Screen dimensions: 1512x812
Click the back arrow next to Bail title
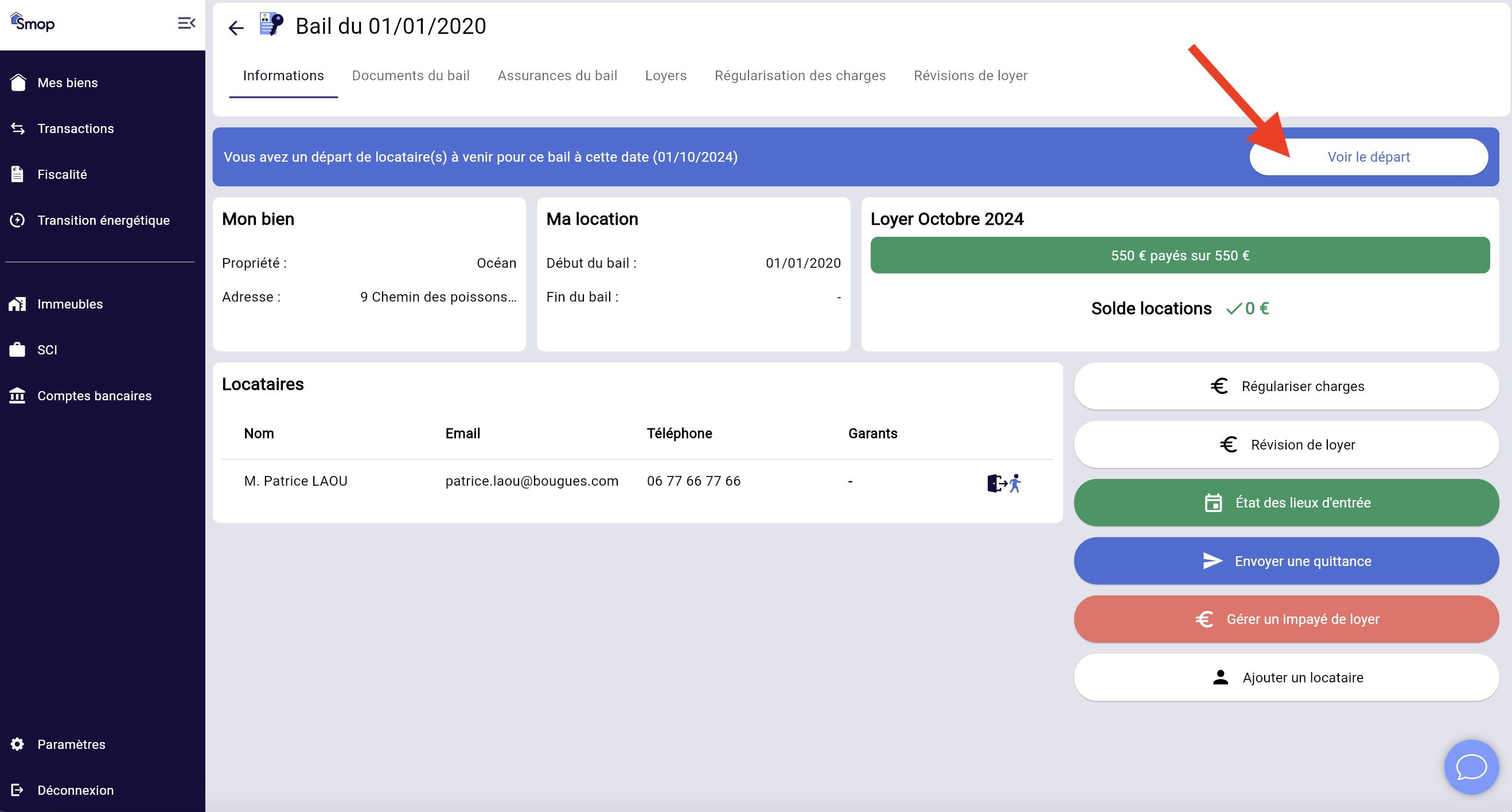236,28
